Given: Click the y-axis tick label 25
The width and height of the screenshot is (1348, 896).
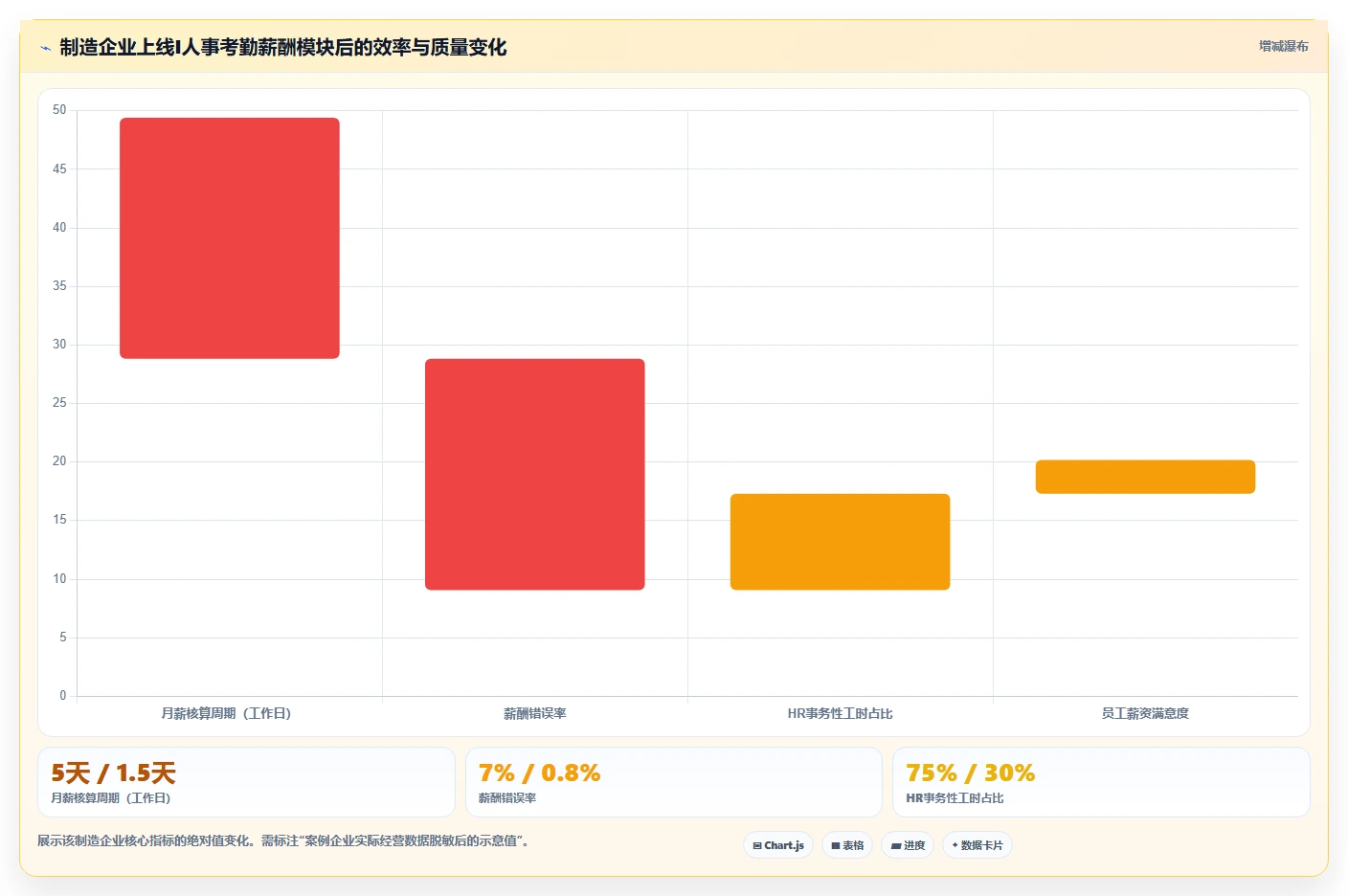Looking at the screenshot, I should pyautogui.click(x=59, y=403).
